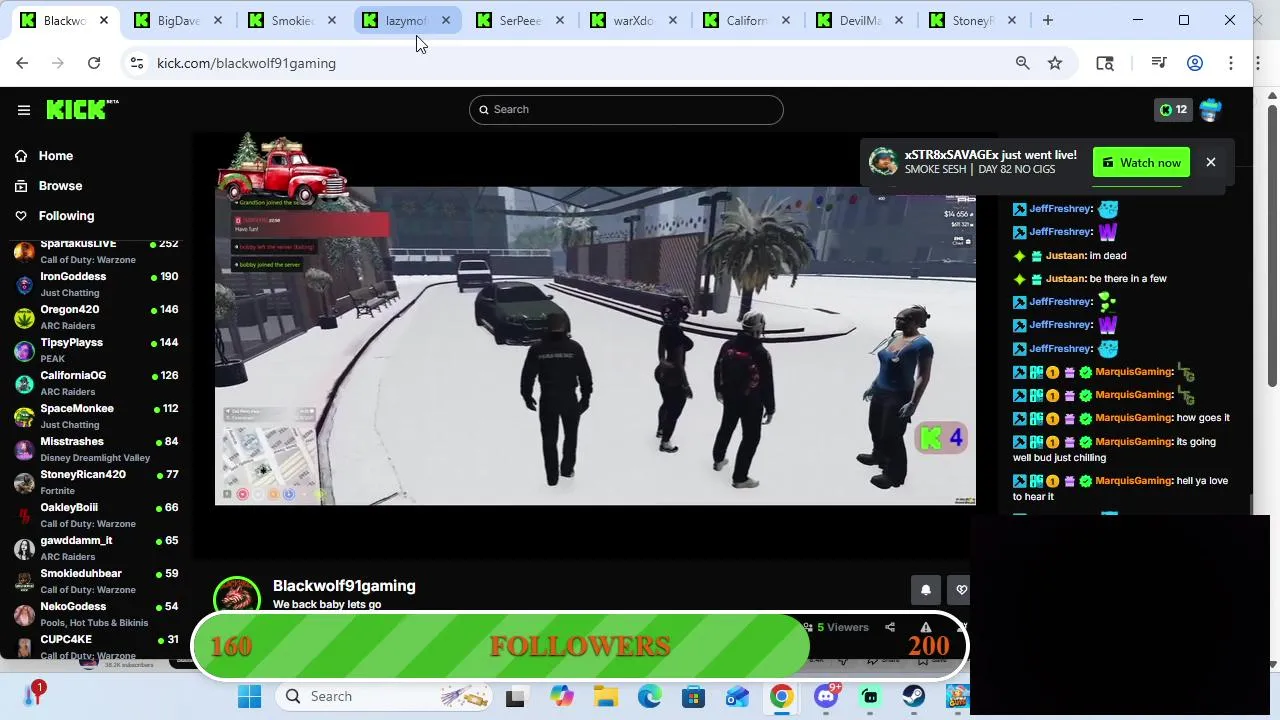
Task: Click the report warning triangle icon
Action: [x=925, y=627]
